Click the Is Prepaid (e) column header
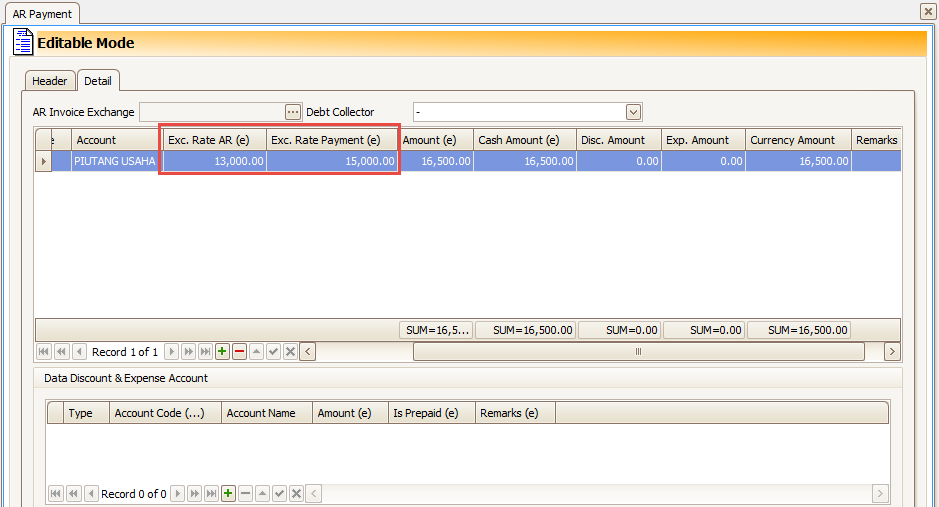This screenshot has width=939, height=507. point(432,413)
